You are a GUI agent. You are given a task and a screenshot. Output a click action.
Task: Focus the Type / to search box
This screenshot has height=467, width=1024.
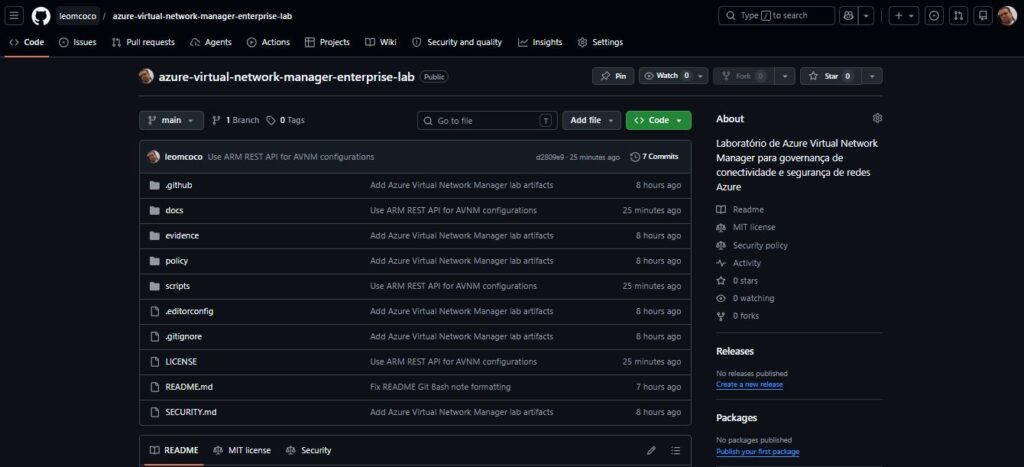(x=776, y=16)
